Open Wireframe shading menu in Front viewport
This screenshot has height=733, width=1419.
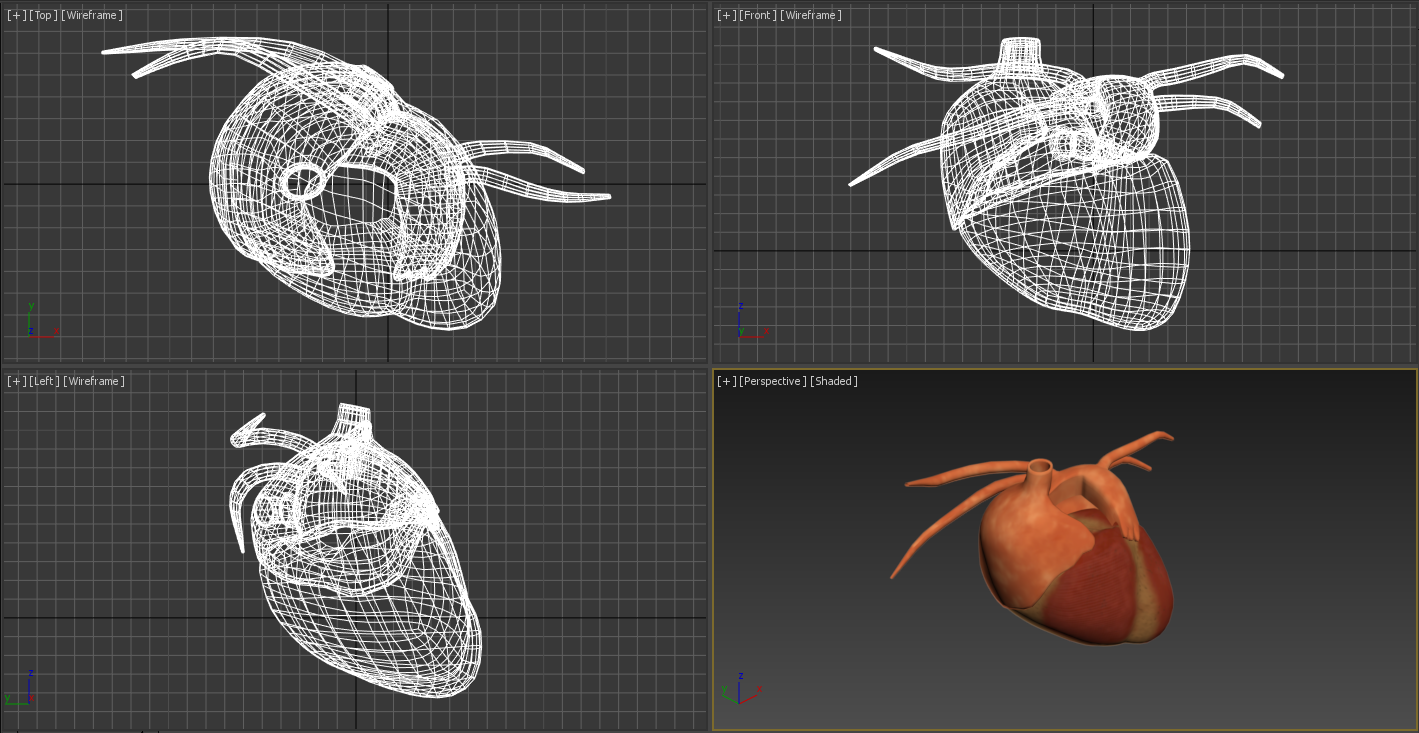tap(811, 15)
